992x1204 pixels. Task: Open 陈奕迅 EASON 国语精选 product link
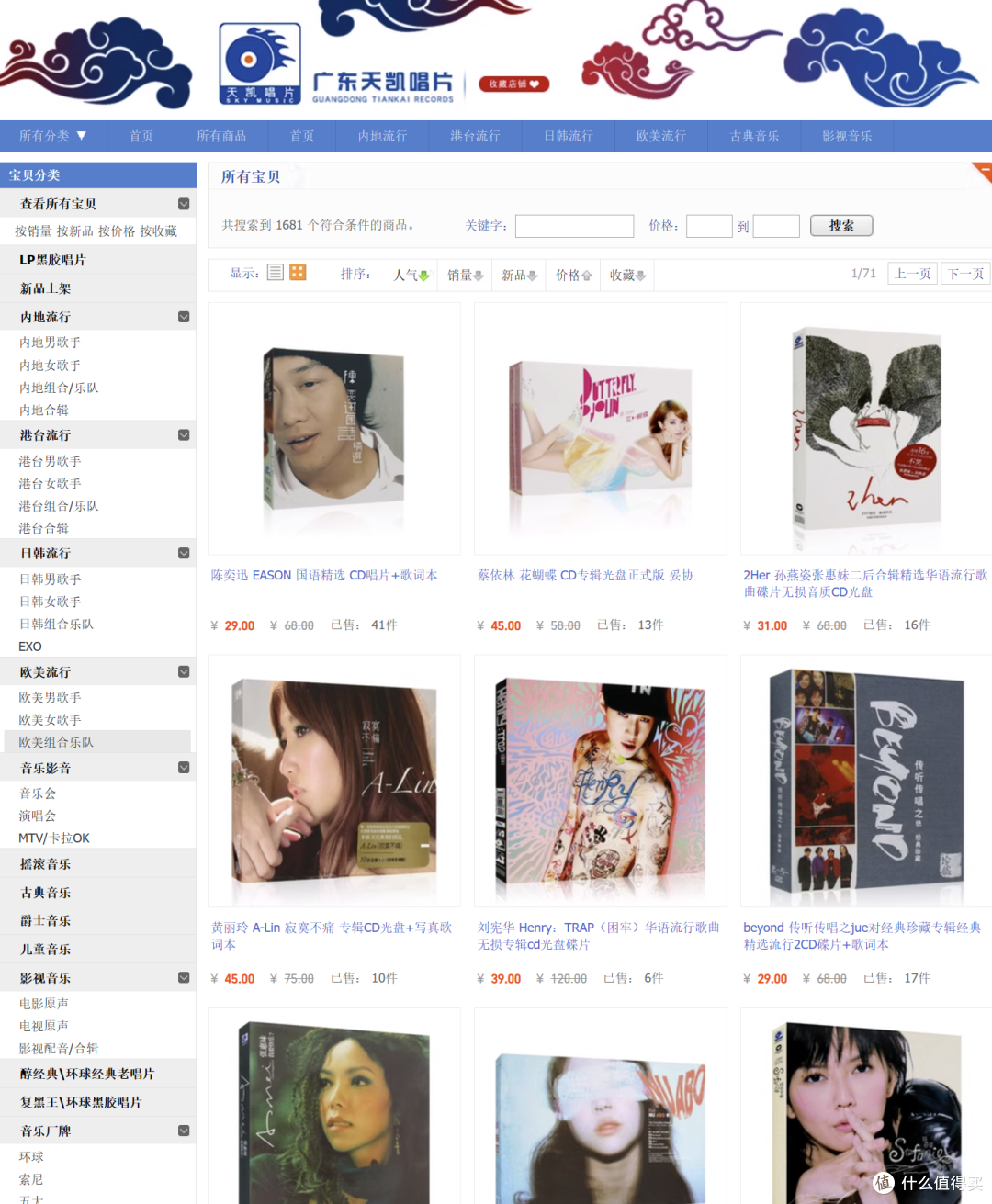click(324, 575)
